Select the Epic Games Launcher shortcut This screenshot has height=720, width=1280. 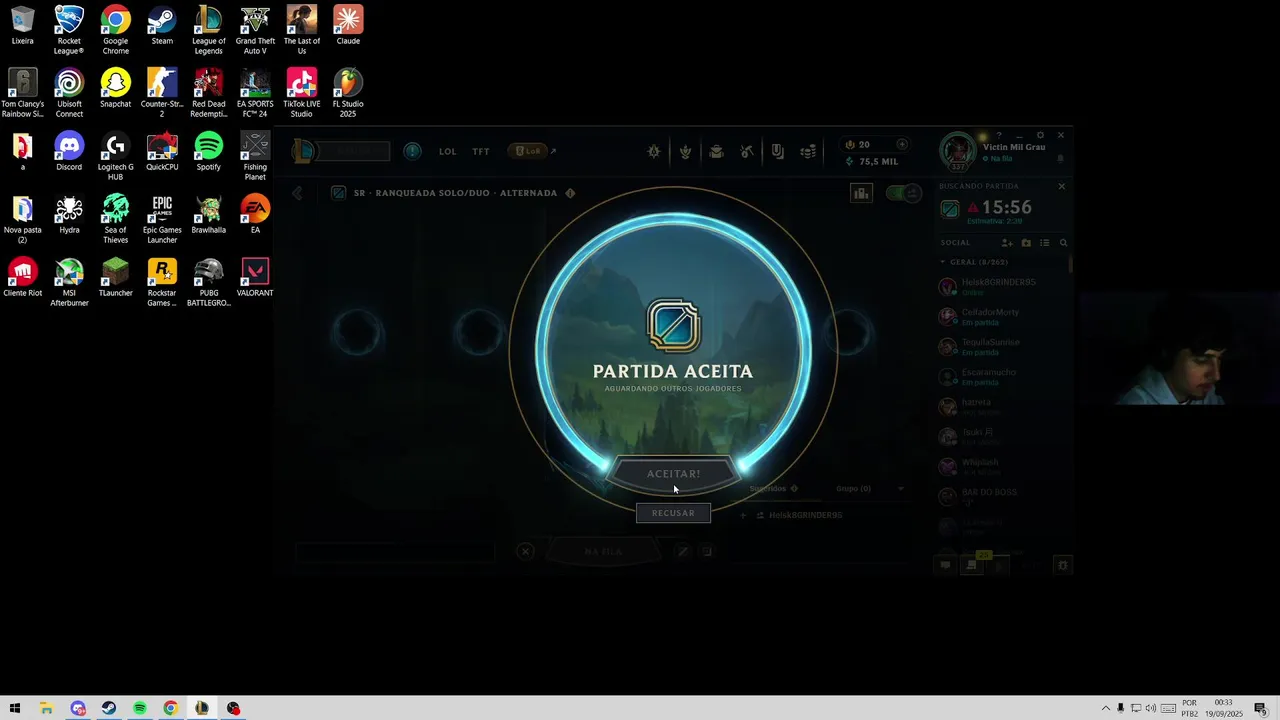pyautogui.click(x=162, y=219)
